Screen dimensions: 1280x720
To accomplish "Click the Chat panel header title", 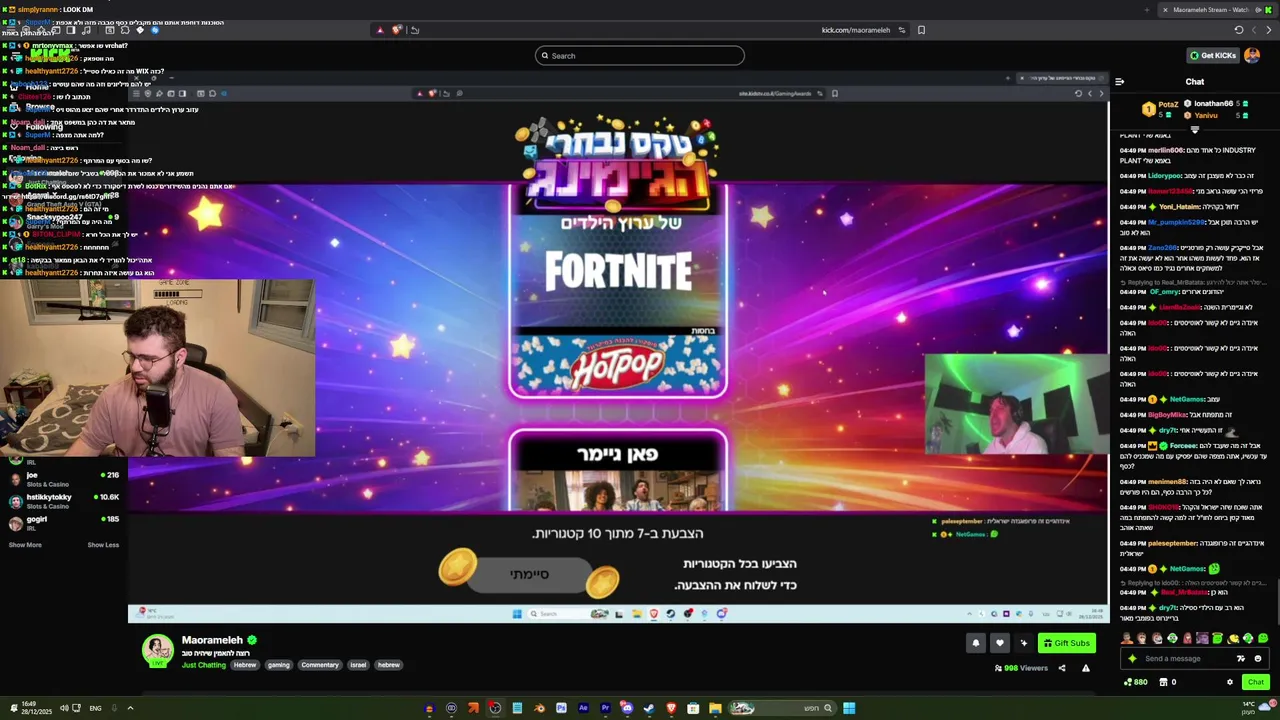I will [1195, 82].
